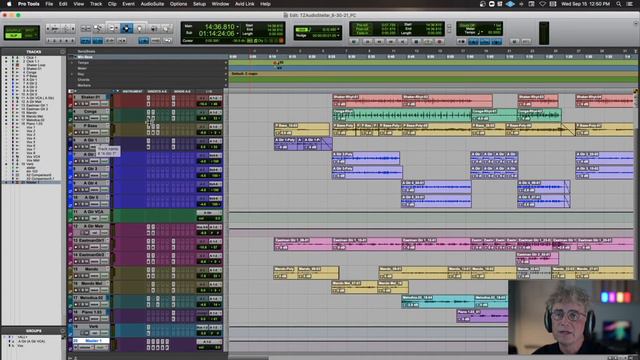Add a tempo change with Tempo ruler plus
The height and width of the screenshot is (360, 640).
pyautogui.click(x=226, y=63)
